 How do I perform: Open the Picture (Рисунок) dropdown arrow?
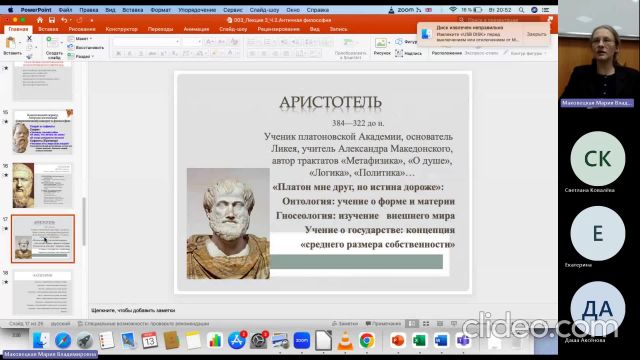click(389, 42)
